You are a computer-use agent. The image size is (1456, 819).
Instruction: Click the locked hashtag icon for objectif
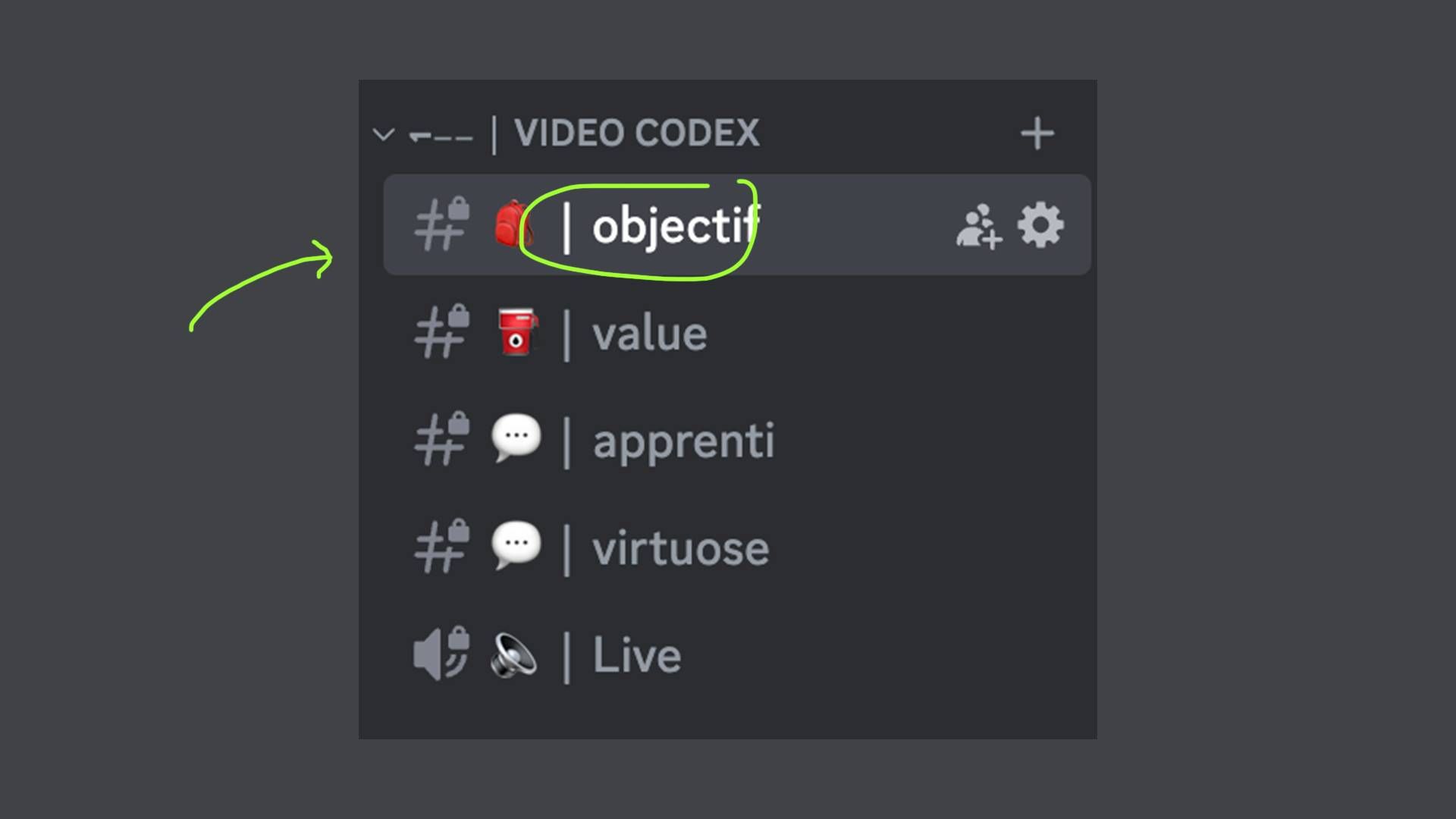(441, 224)
